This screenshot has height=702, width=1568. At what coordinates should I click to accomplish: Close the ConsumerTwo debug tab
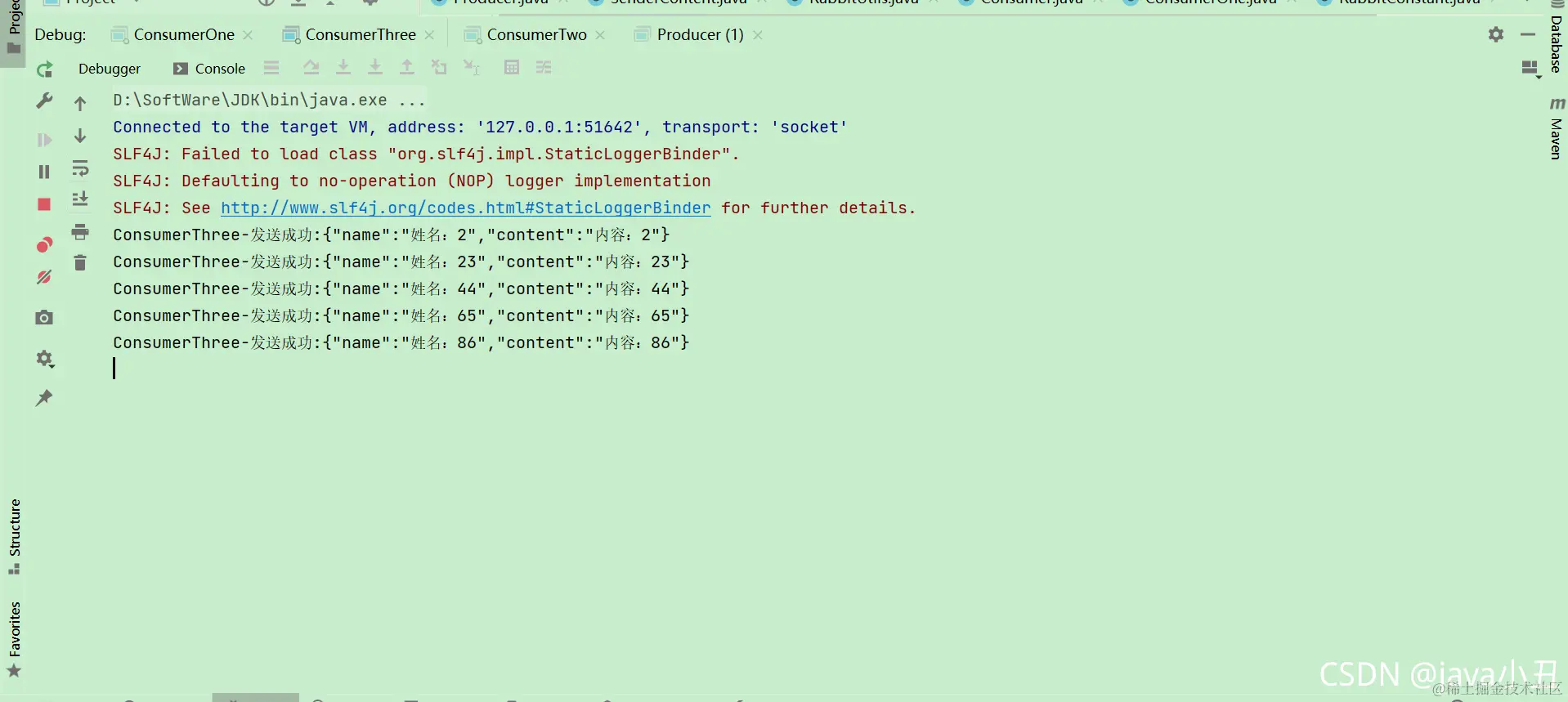tap(600, 35)
